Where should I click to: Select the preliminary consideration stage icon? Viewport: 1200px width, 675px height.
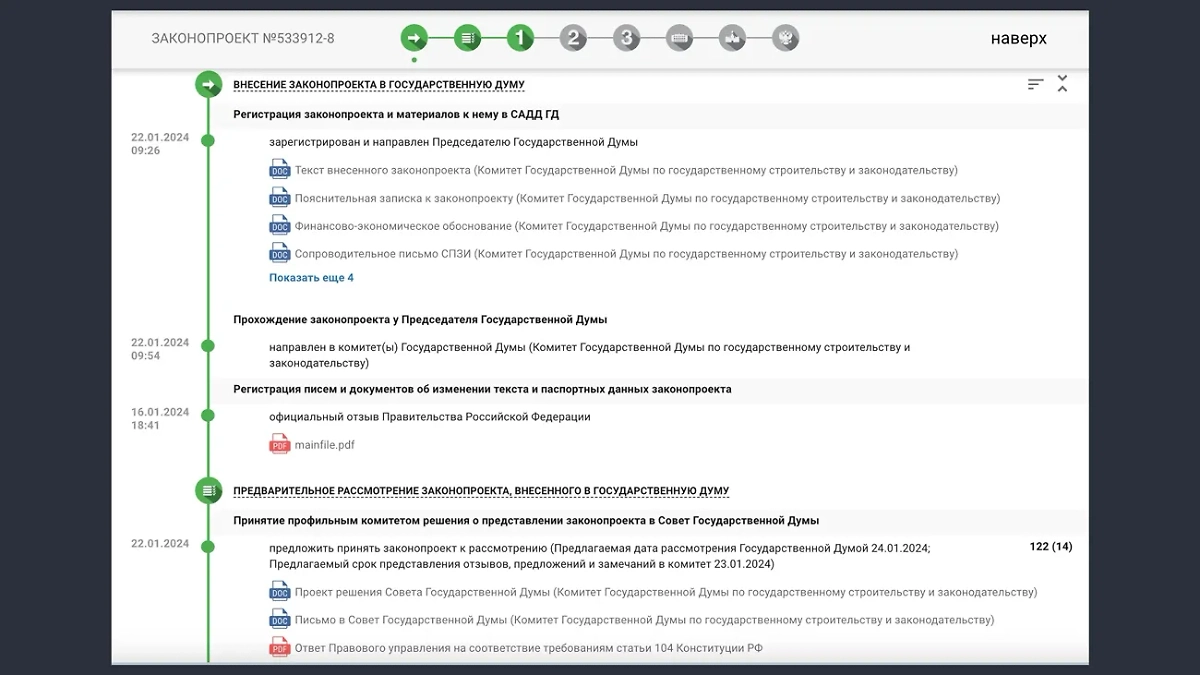469,37
